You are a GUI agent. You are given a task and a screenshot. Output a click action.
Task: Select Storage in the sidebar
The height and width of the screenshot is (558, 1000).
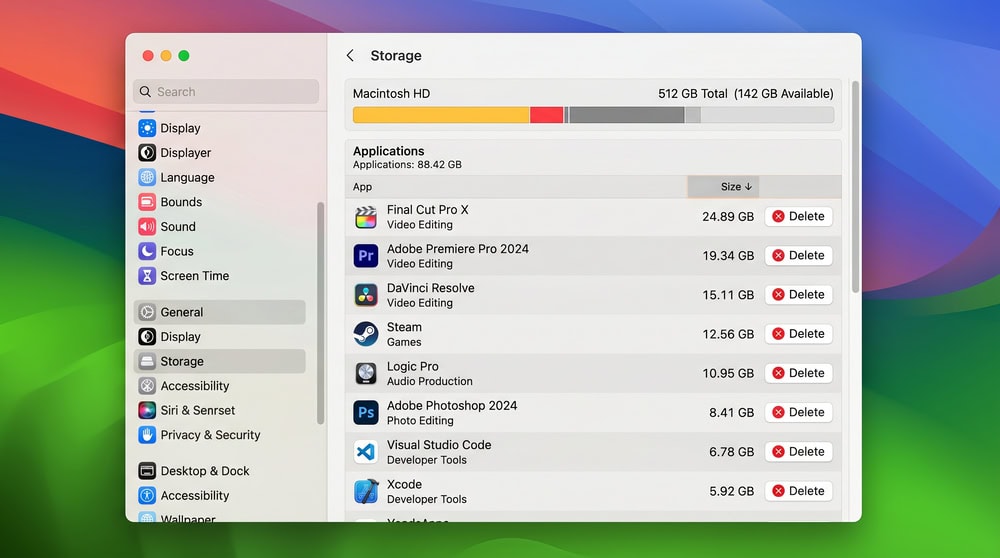219,361
